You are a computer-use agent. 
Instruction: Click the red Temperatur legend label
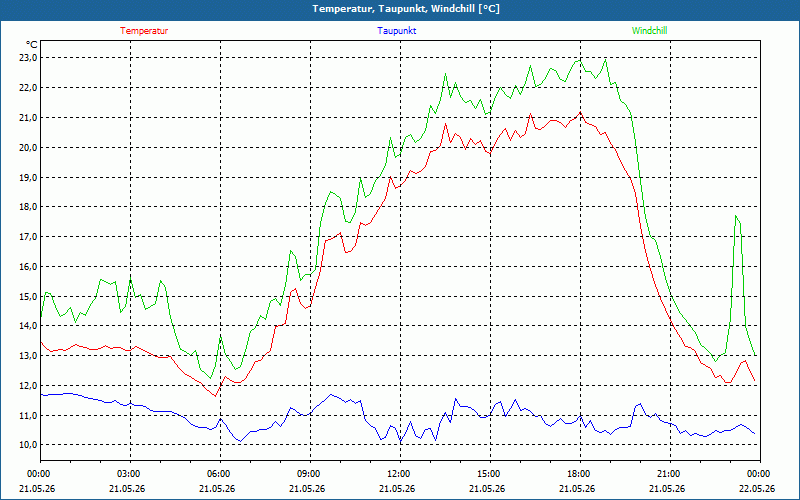(x=144, y=31)
